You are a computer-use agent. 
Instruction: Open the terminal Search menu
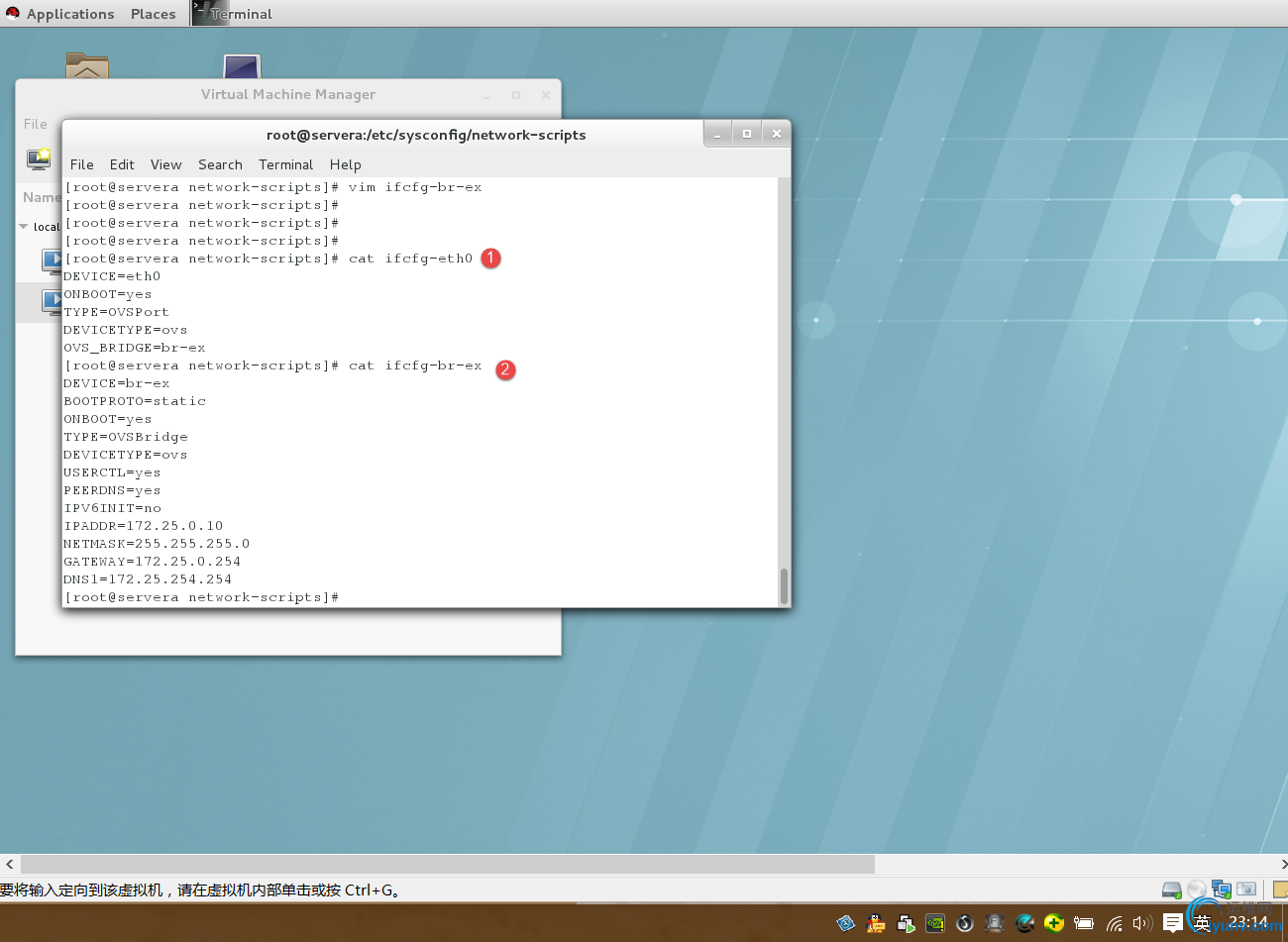coord(220,164)
